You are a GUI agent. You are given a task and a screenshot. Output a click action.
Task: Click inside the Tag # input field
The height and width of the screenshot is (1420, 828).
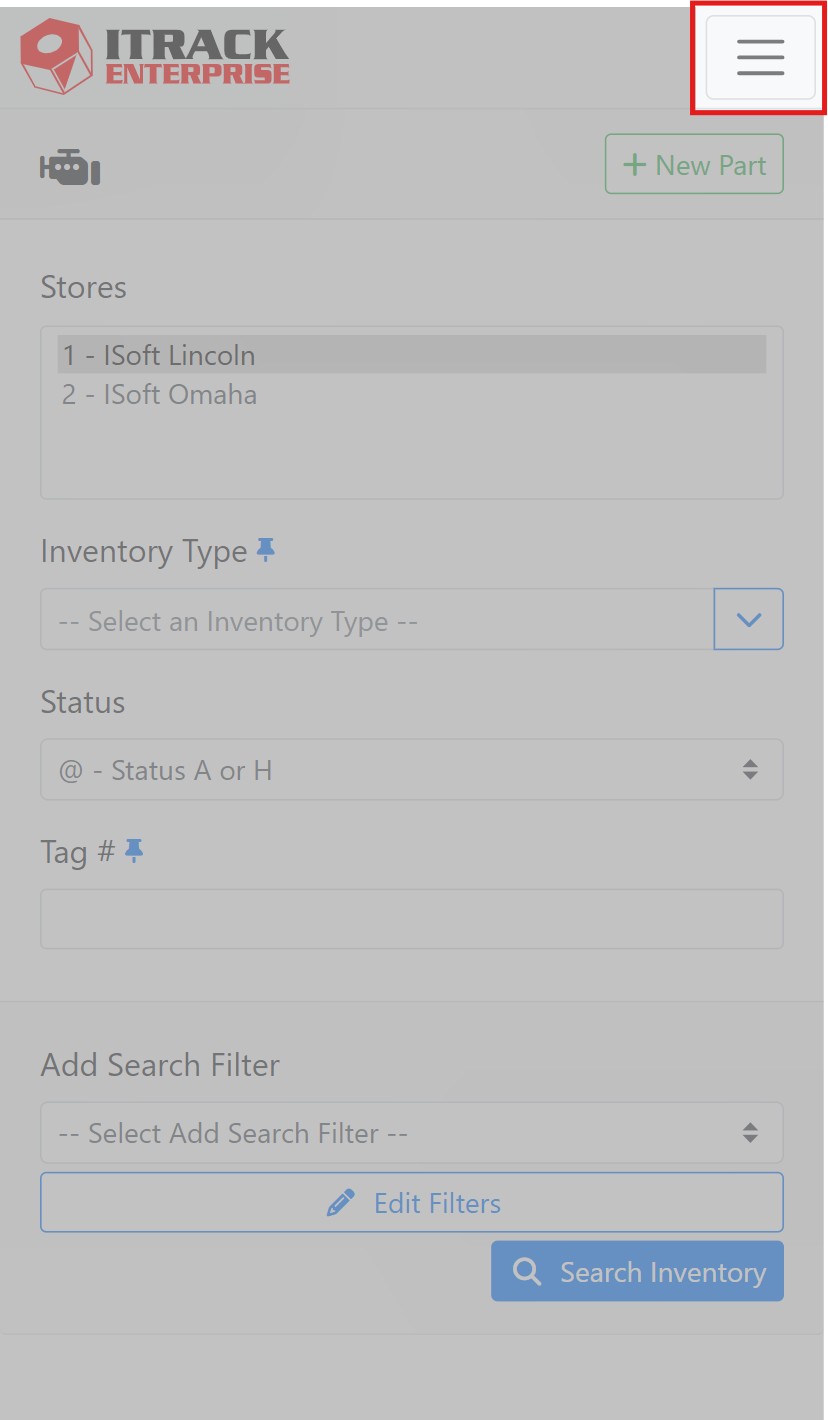(411, 918)
